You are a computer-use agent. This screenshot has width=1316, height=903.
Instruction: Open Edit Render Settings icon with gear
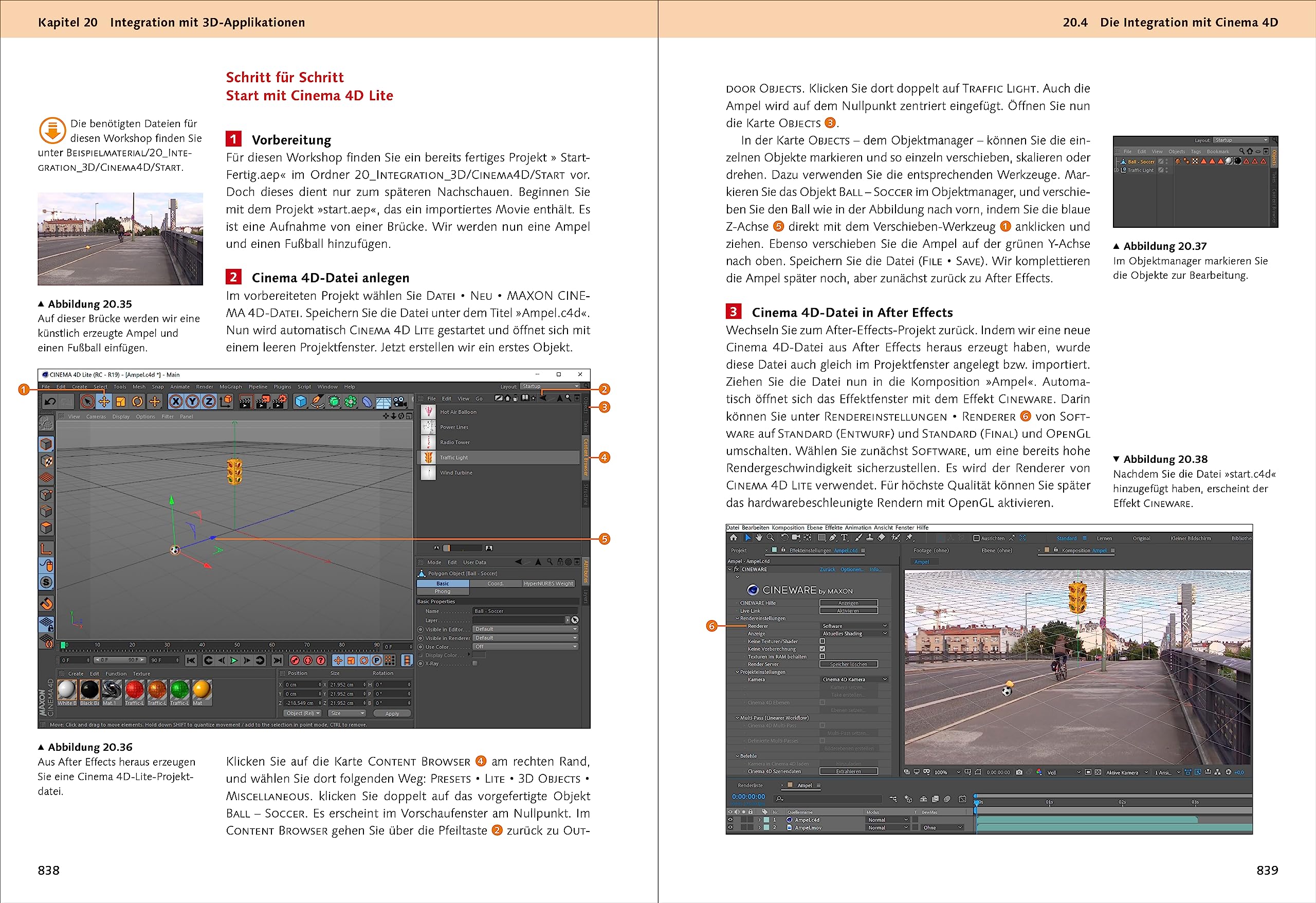pos(280,402)
